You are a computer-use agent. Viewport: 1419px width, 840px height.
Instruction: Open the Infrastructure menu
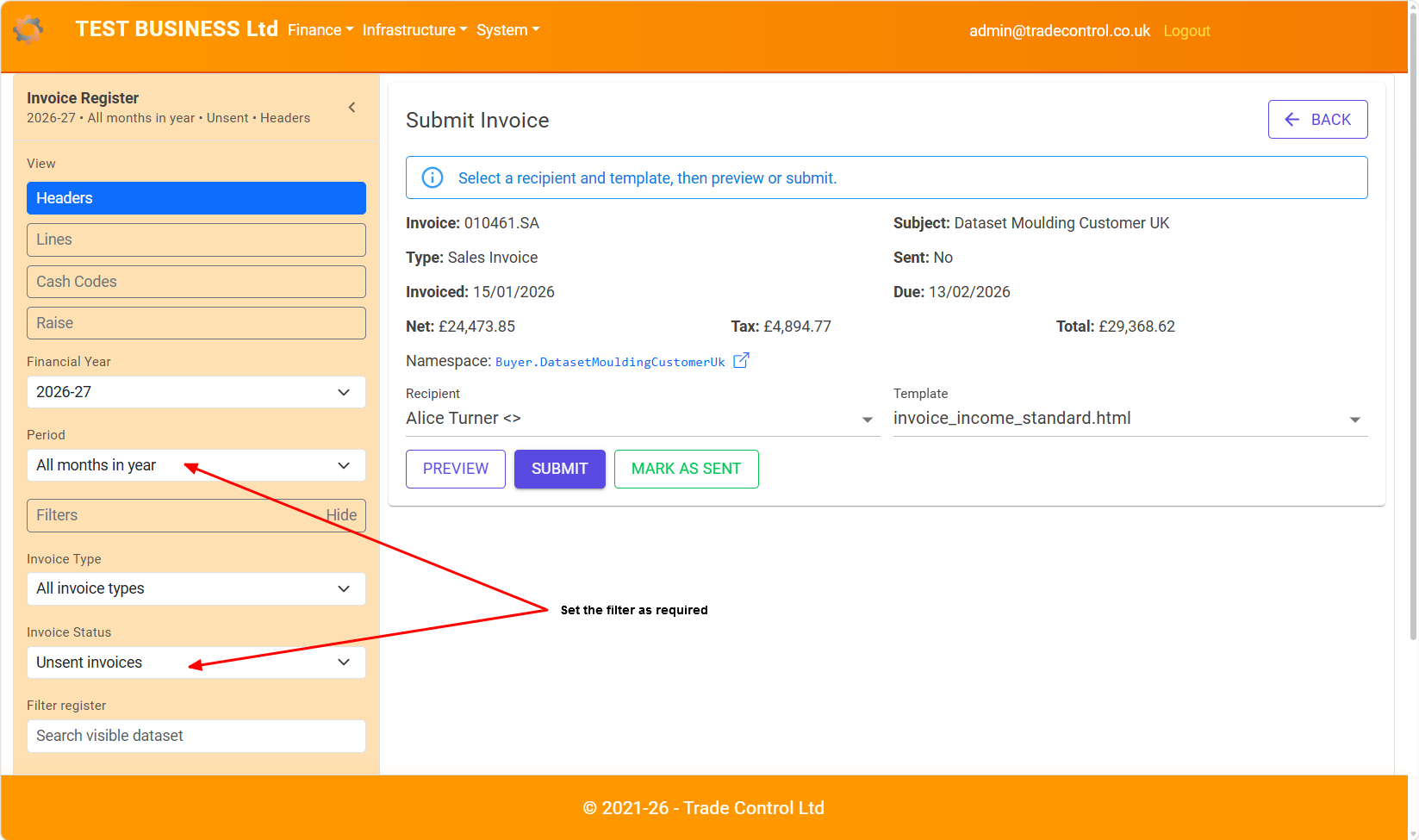[414, 30]
